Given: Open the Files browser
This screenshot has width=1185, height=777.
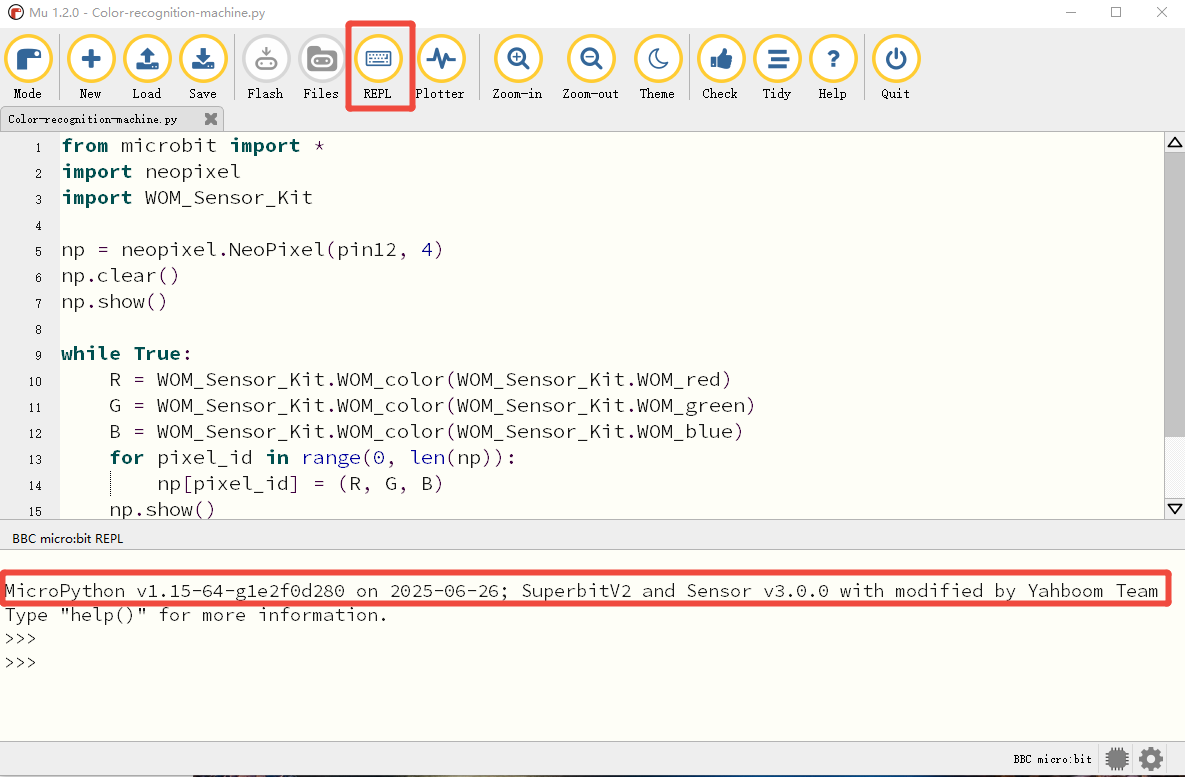Looking at the screenshot, I should coord(321,67).
